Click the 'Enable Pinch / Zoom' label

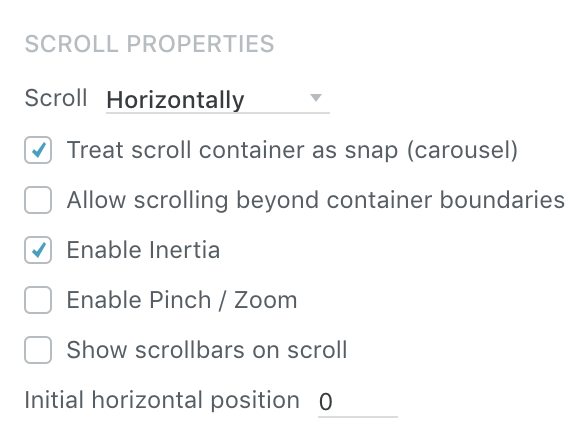coord(182,300)
